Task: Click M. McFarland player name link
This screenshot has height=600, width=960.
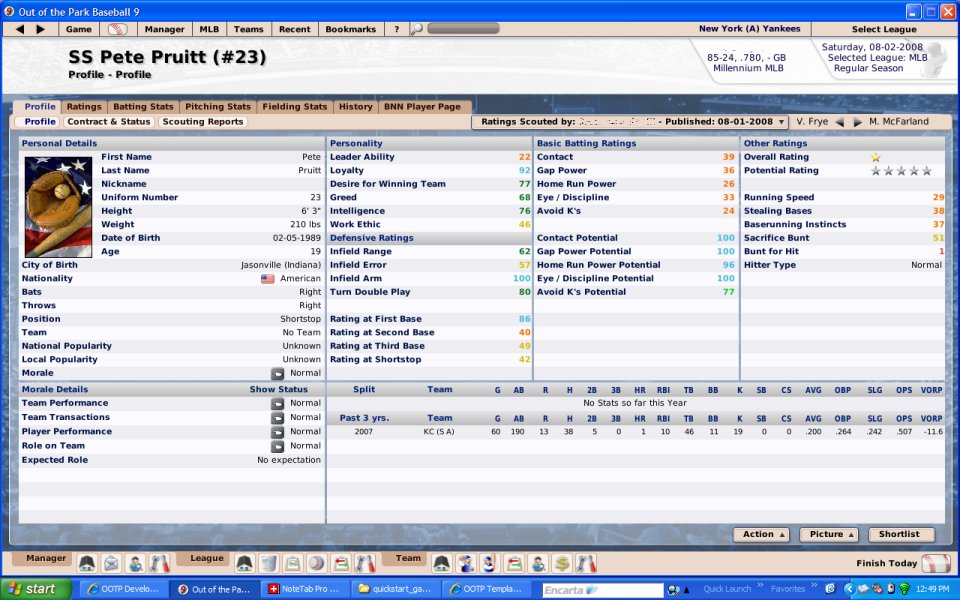Action: (899, 122)
